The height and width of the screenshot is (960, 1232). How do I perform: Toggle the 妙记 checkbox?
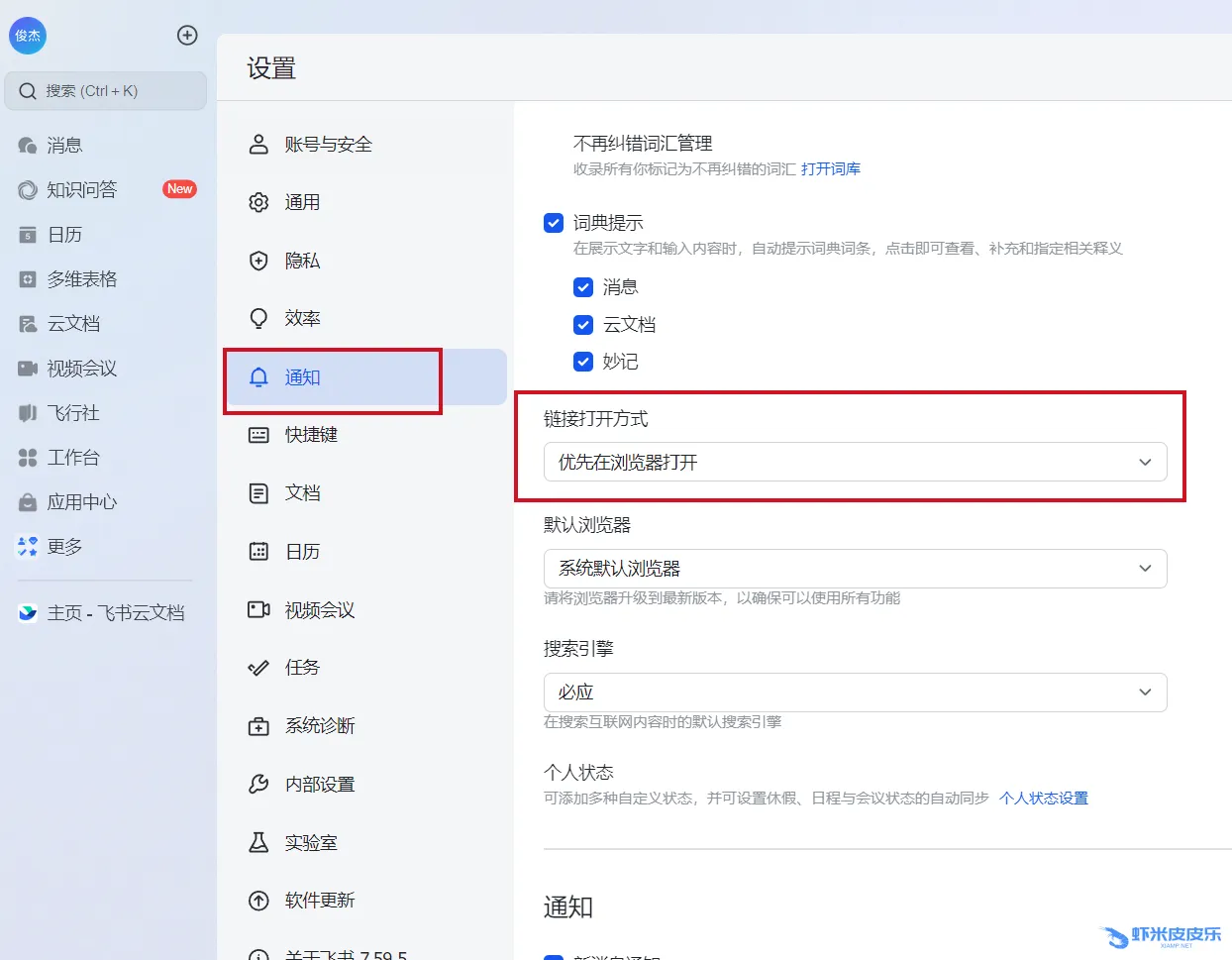[583, 362]
